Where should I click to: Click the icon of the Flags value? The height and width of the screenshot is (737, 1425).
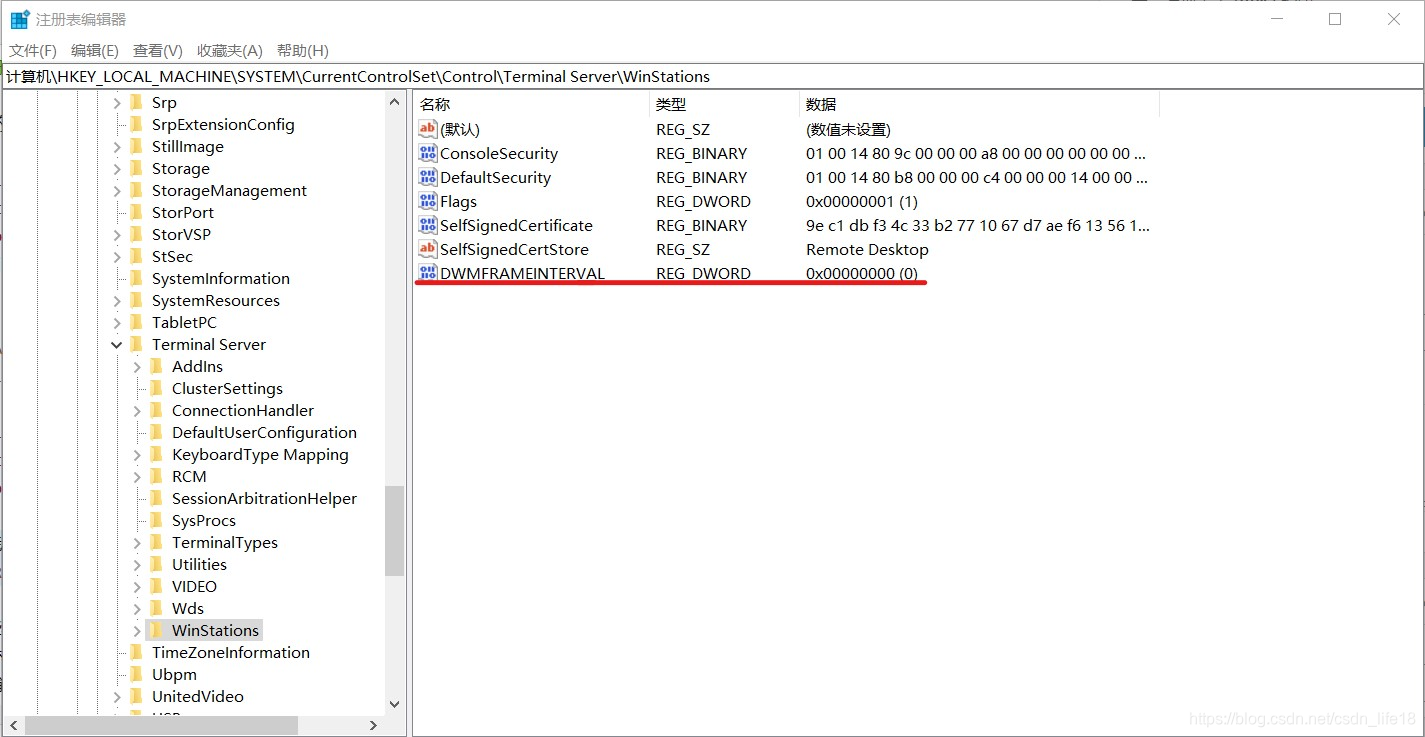[428, 201]
